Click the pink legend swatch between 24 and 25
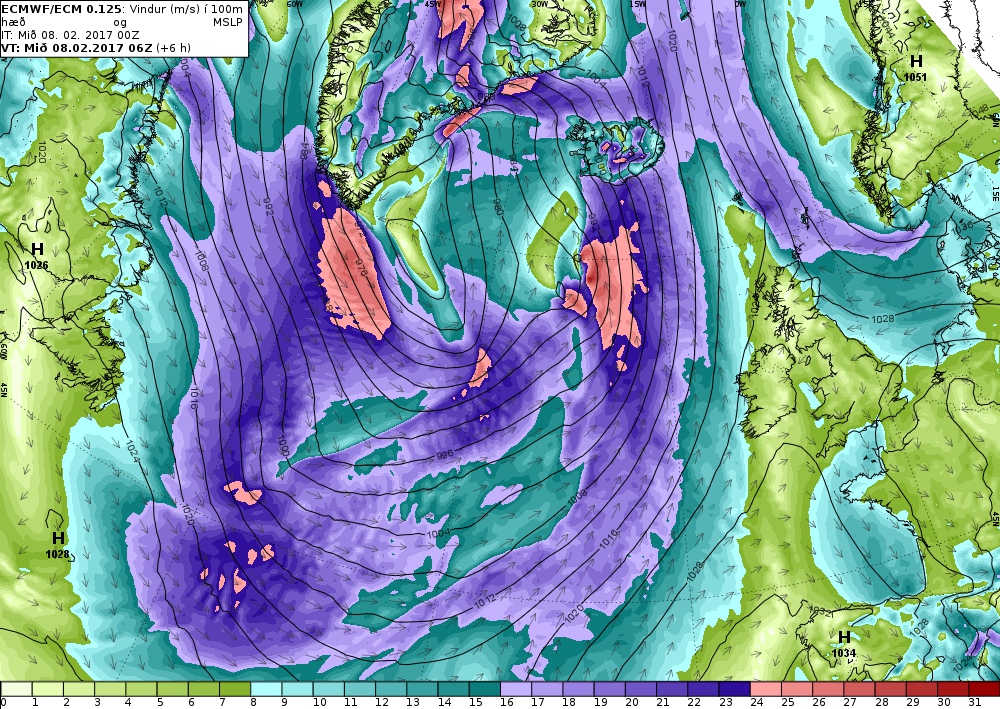1000x709 pixels. (x=766, y=689)
